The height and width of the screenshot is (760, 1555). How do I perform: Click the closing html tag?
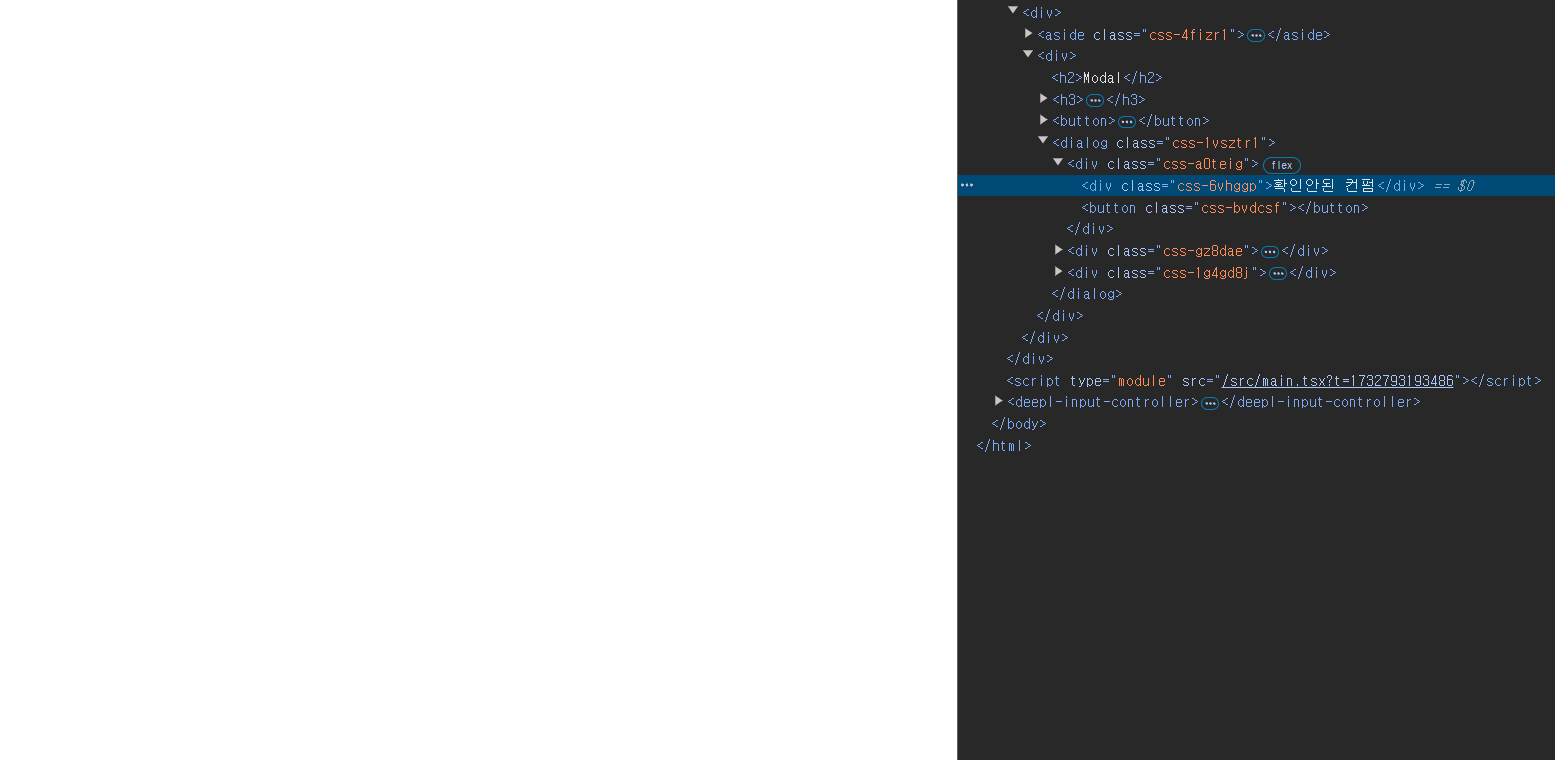[x=1004, y=446]
